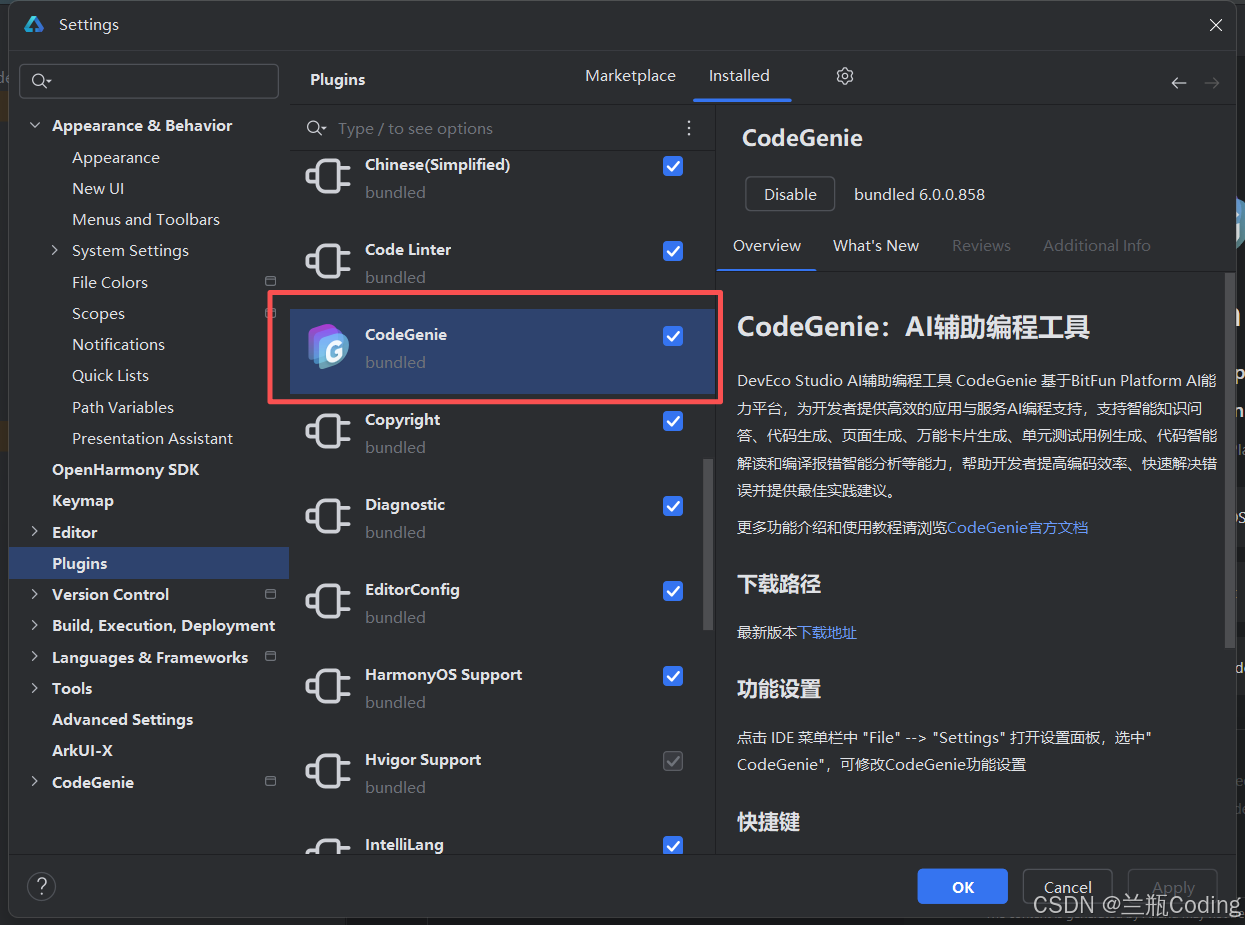Open the CodeGenie官方文档 link
This screenshot has width=1245, height=925.
coord(1018,527)
